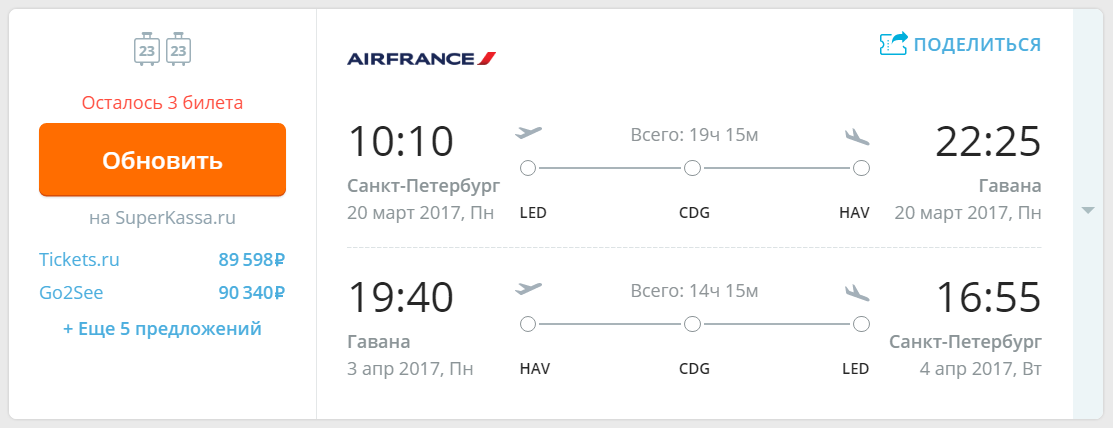Select the CDG layover on outbound route

click(692, 168)
